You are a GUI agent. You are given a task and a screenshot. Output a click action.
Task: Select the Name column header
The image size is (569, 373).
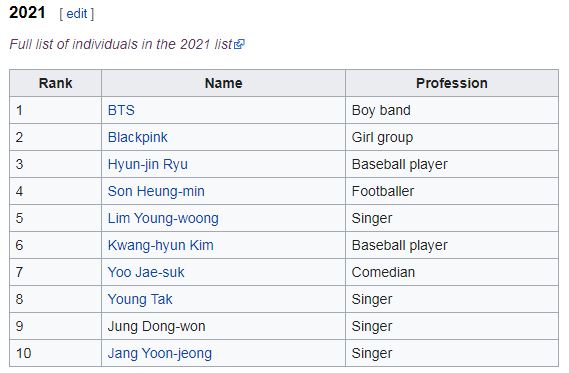click(x=224, y=83)
